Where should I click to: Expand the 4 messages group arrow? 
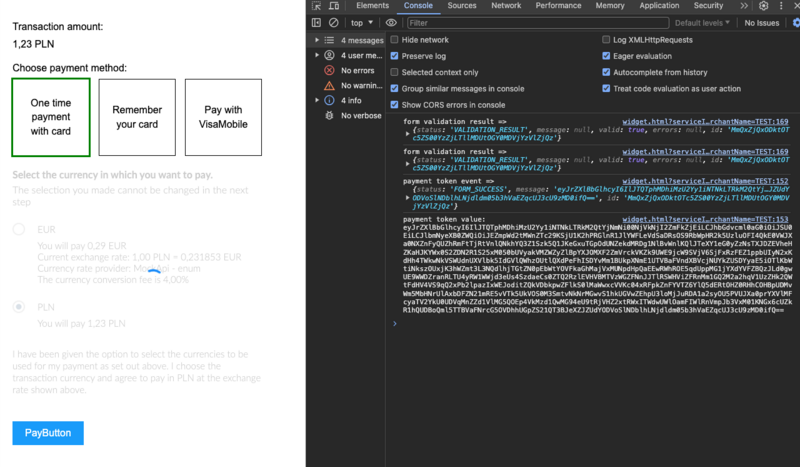point(317,40)
